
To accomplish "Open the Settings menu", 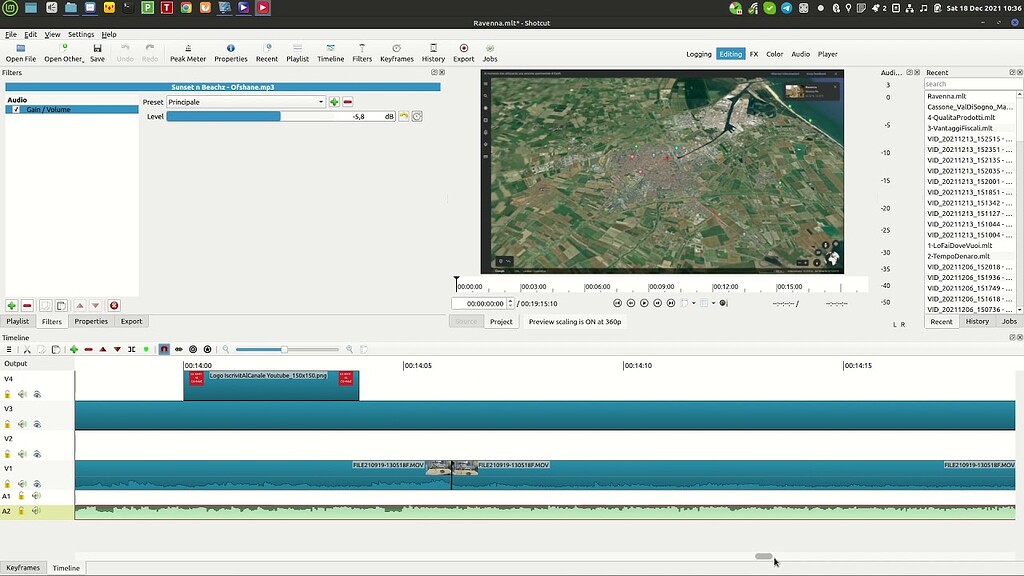I will click(81, 35).
